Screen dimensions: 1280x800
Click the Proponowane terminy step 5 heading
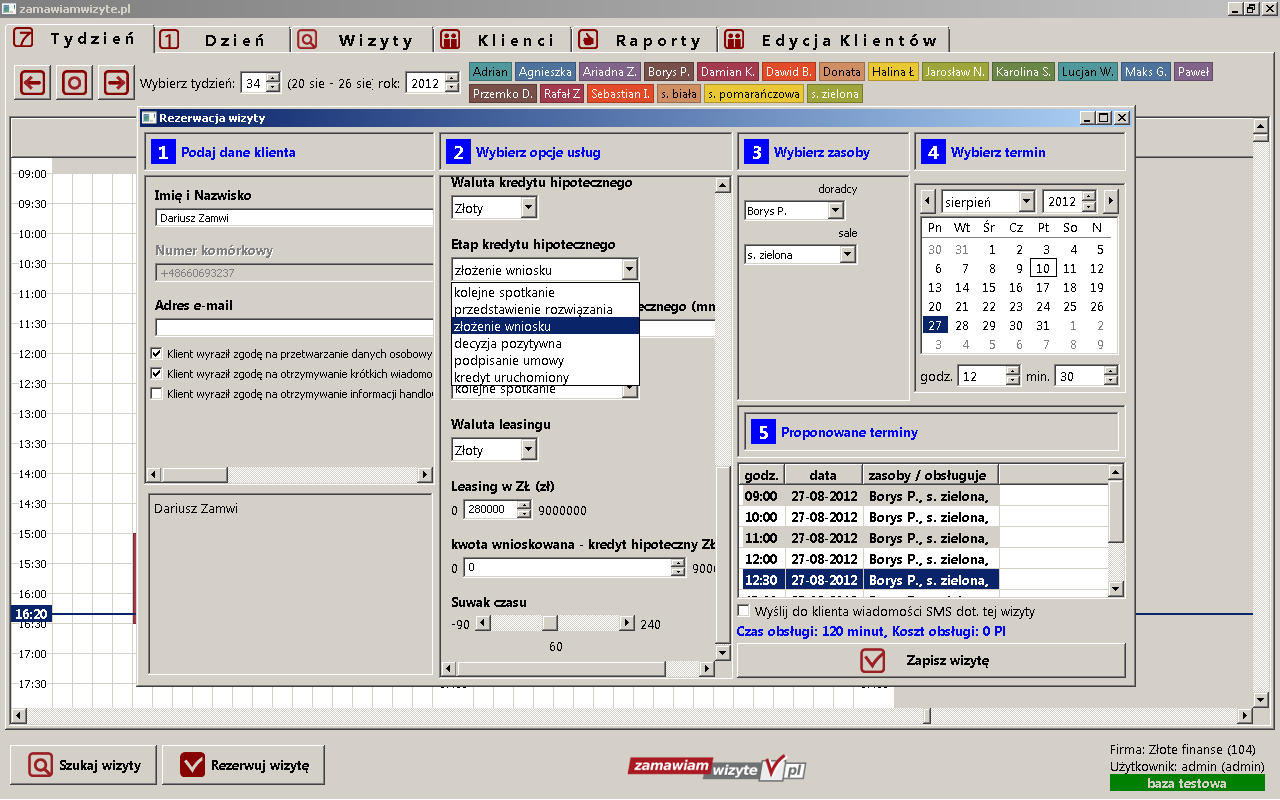coord(849,432)
